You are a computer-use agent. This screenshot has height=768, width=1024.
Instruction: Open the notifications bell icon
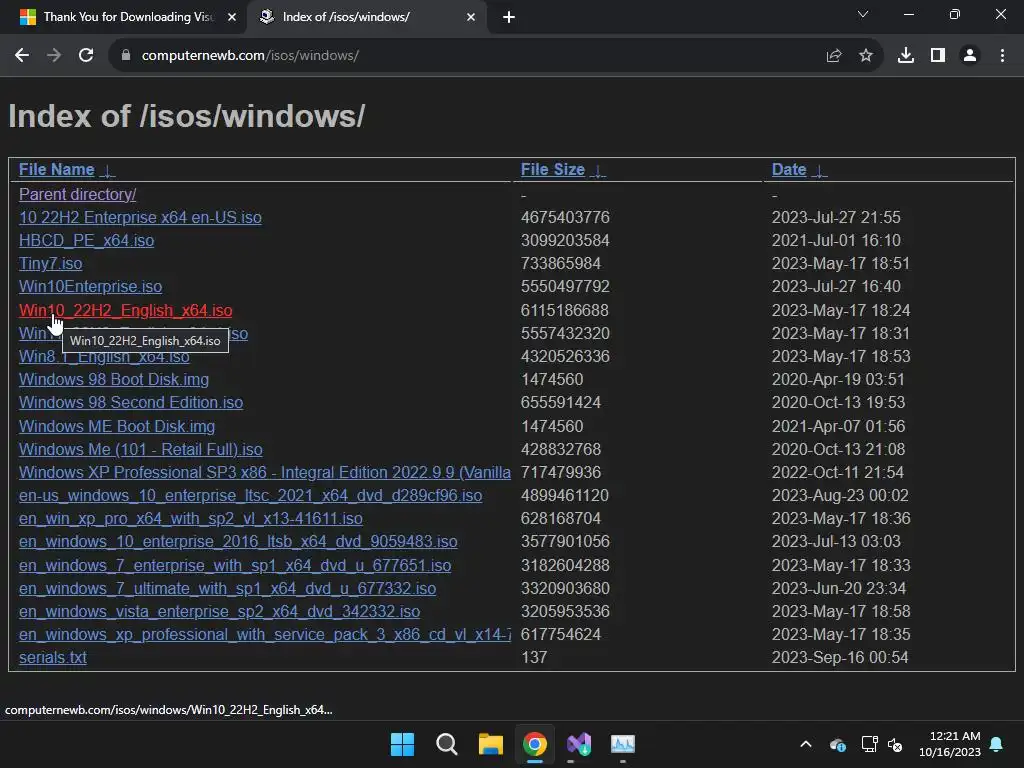[997, 744]
